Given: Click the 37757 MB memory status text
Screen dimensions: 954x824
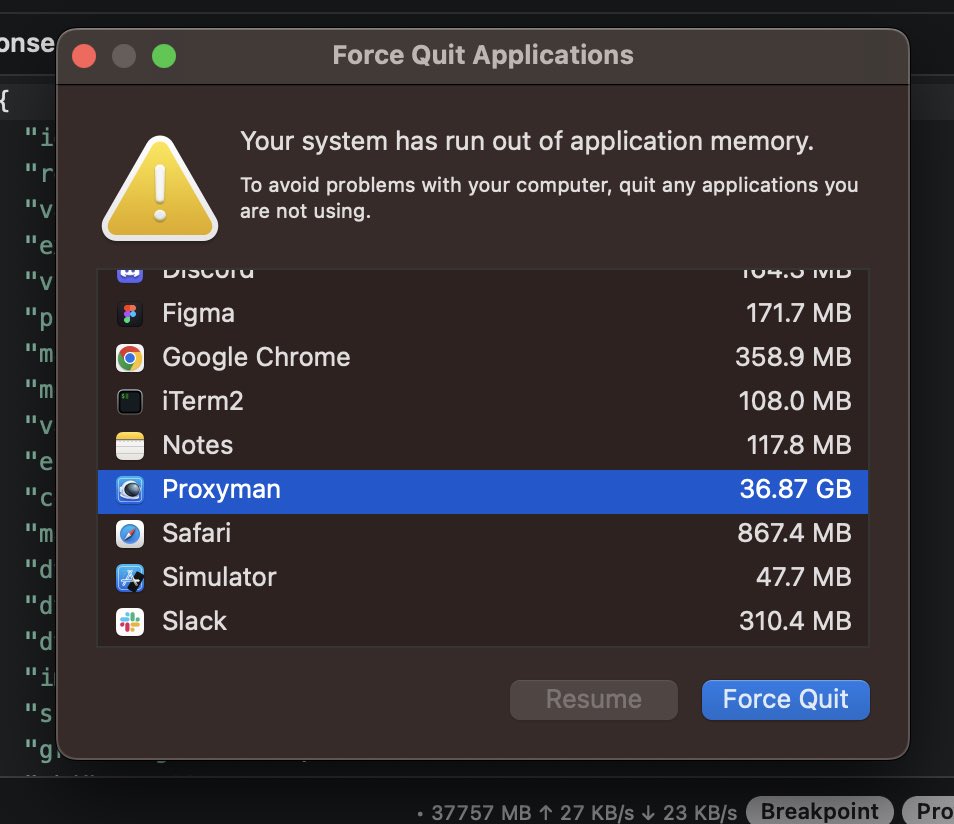Looking at the screenshot, I should [x=481, y=812].
